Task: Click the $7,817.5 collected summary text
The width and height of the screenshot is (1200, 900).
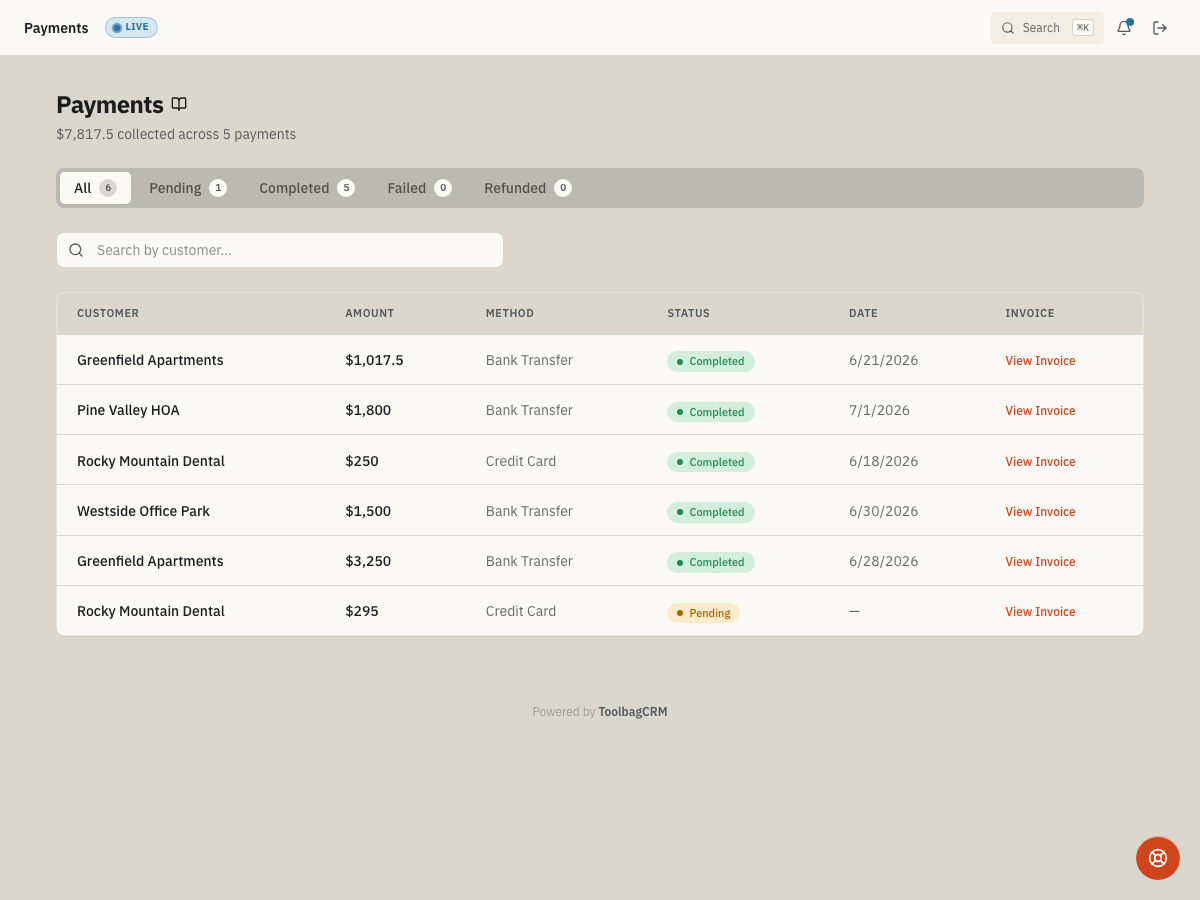Action: (176, 134)
